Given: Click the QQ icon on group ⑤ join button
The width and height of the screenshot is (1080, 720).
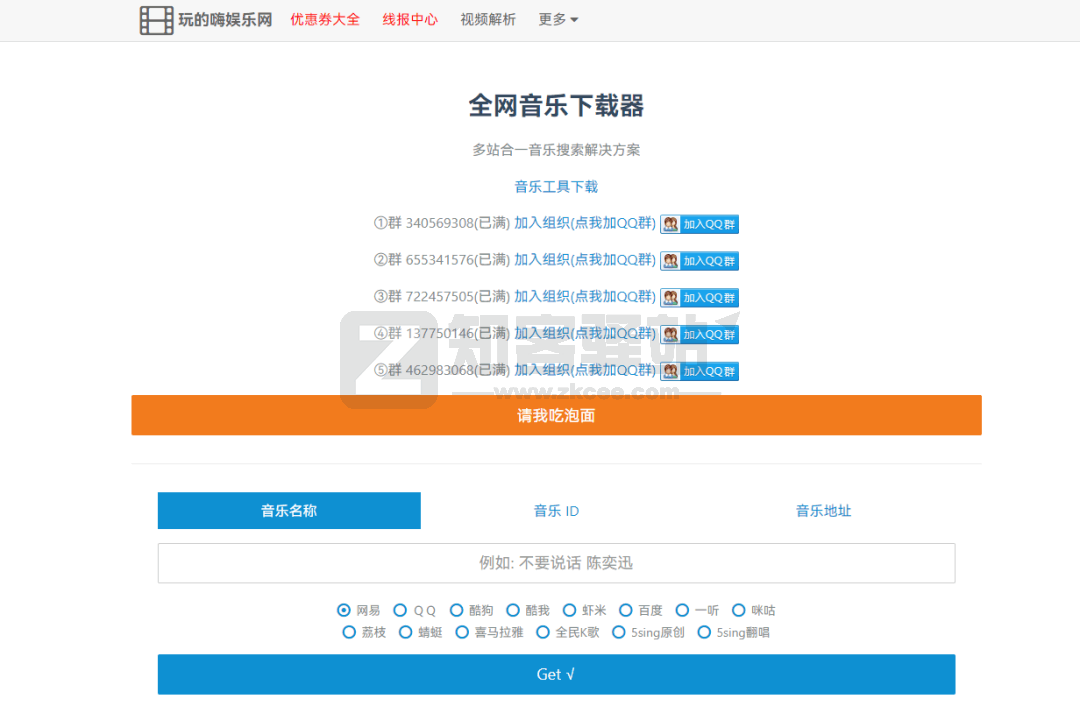Looking at the screenshot, I should [670, 370].
